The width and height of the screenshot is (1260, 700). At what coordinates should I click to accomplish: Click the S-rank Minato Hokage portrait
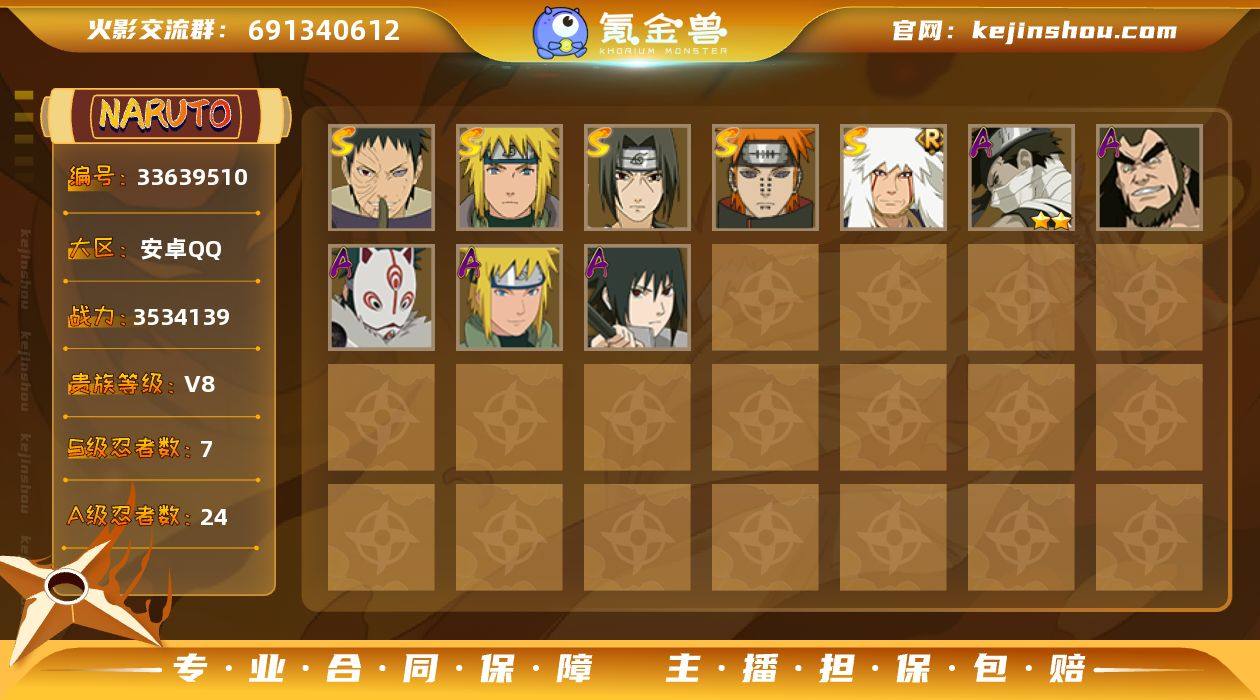point(509,178)
